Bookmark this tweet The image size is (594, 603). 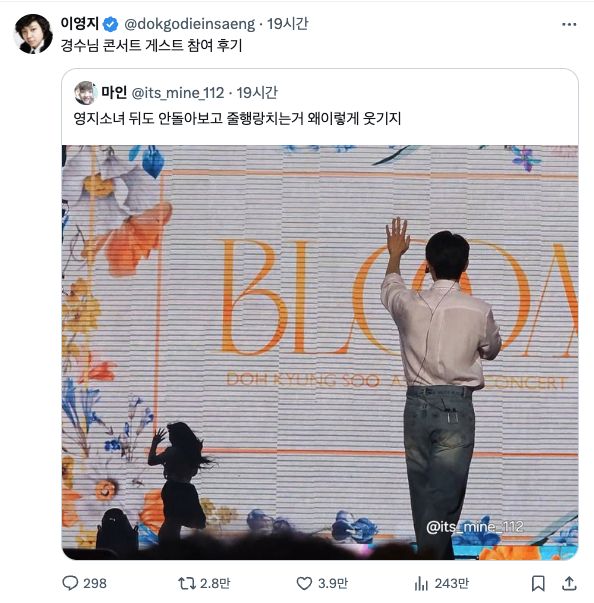(538, 583)
